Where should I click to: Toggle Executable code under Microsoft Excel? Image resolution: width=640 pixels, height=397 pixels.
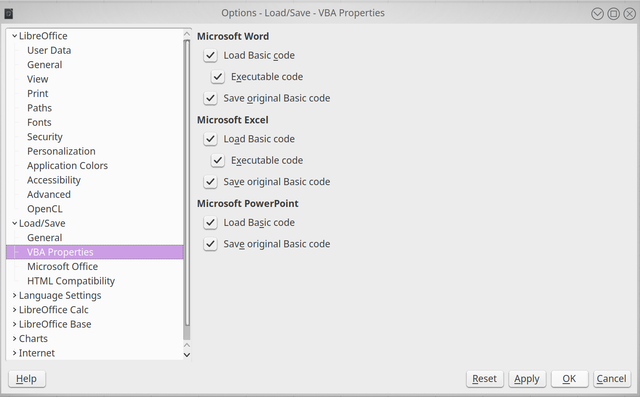pos(218,160)
